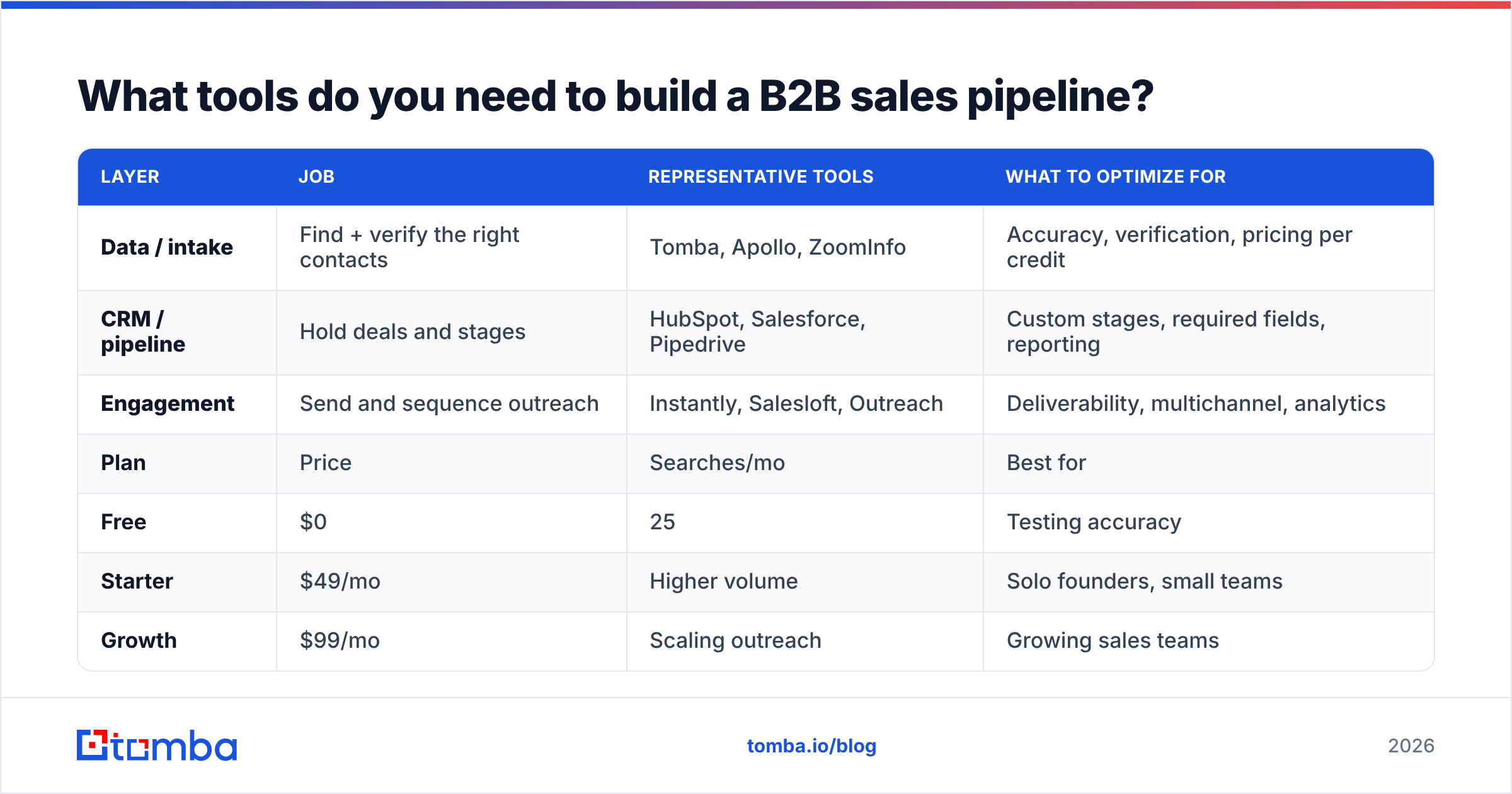Image resolution: width=1512 pixels, height=794 pixels.
Task: Open the tomba.io/blog link
Action: [x=811, y=746]
